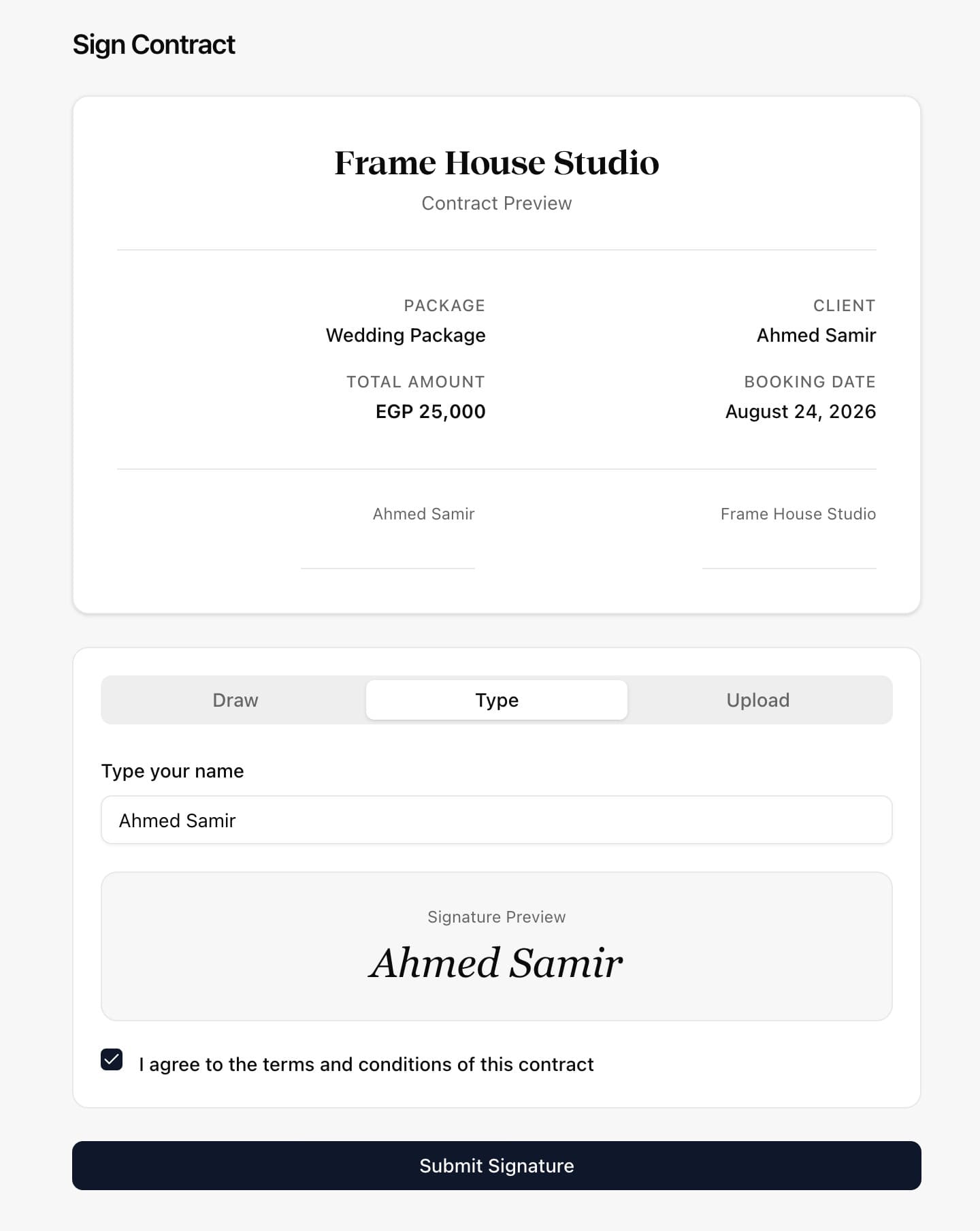Screen dimensions: 980x1231
Task: Select the Type signature tab
Action: click(497, 700)
